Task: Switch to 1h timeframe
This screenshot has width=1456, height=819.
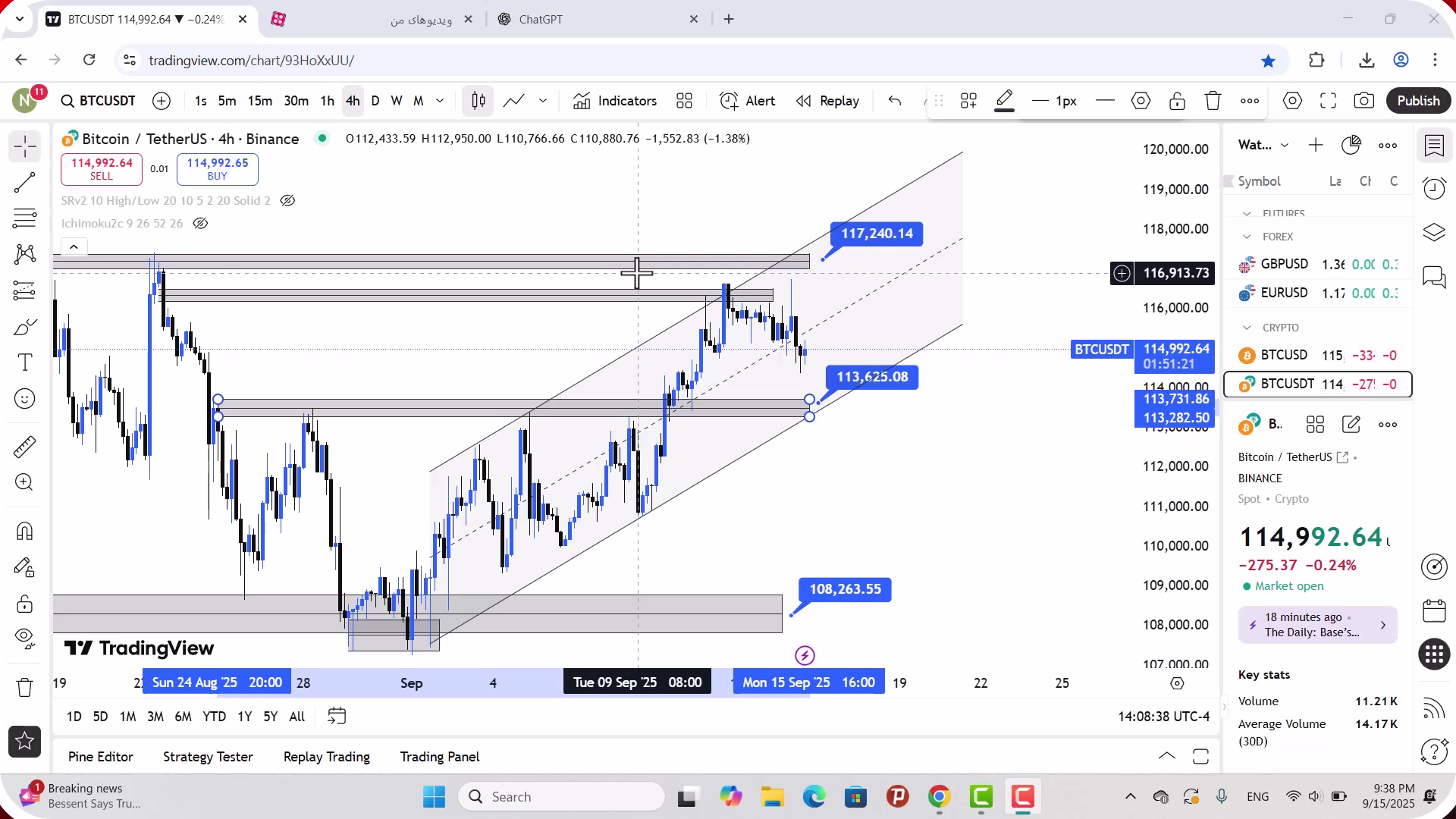Action: (x=327, y=101)
